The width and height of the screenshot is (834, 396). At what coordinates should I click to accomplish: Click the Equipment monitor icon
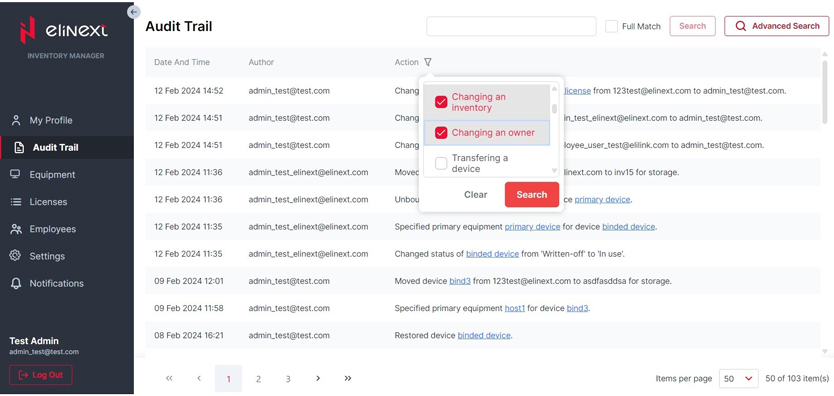15,174
